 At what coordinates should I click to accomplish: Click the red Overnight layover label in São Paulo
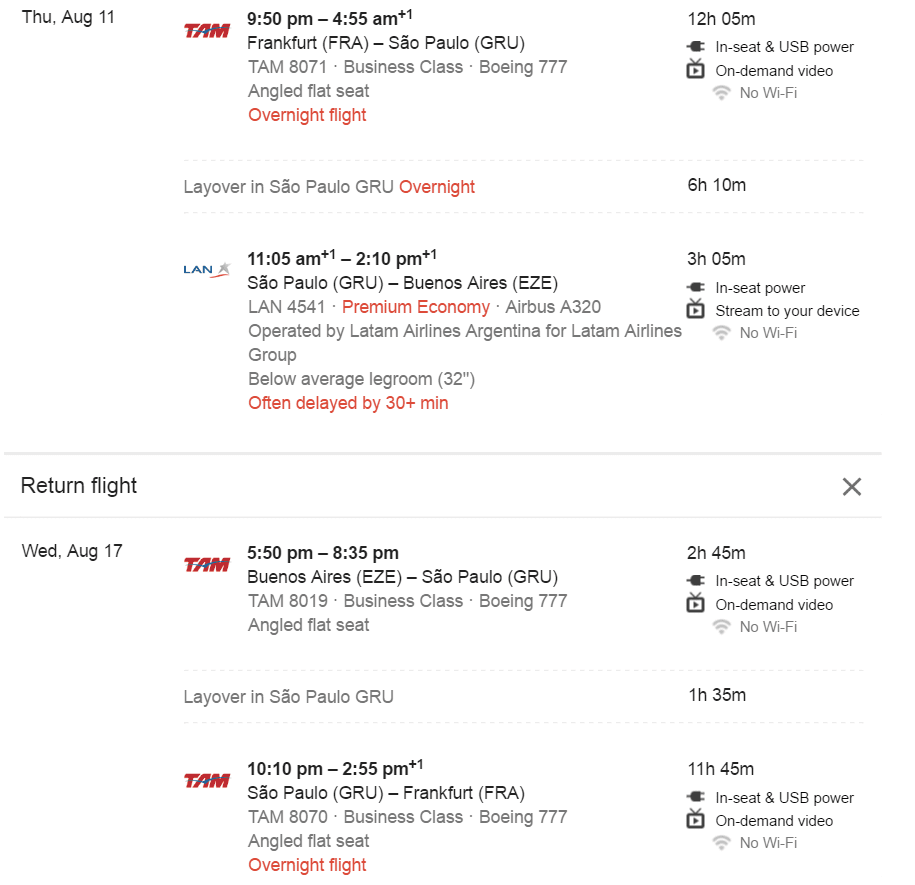pos(436,187)
